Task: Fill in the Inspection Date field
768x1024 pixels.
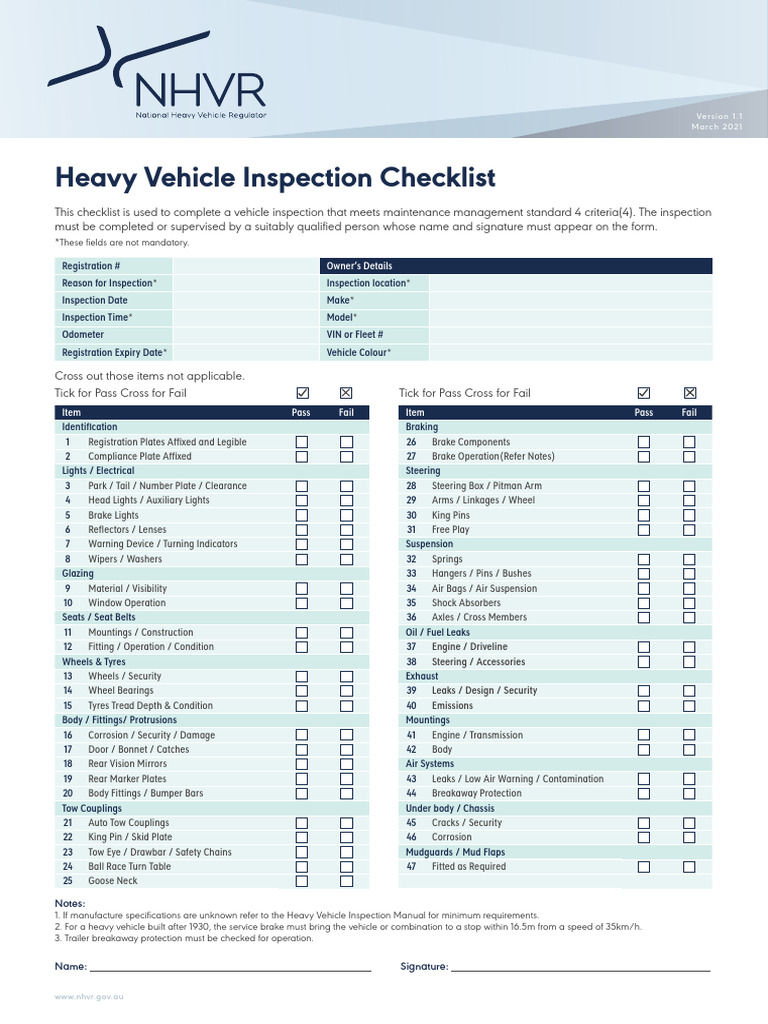Action: tap(244, 300)
